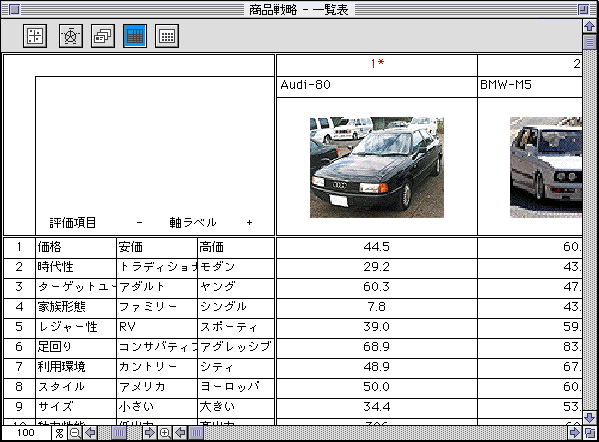This screenshot has height=442, width=599.
Task: Click the 68.9 value cell
Action: 377,347
